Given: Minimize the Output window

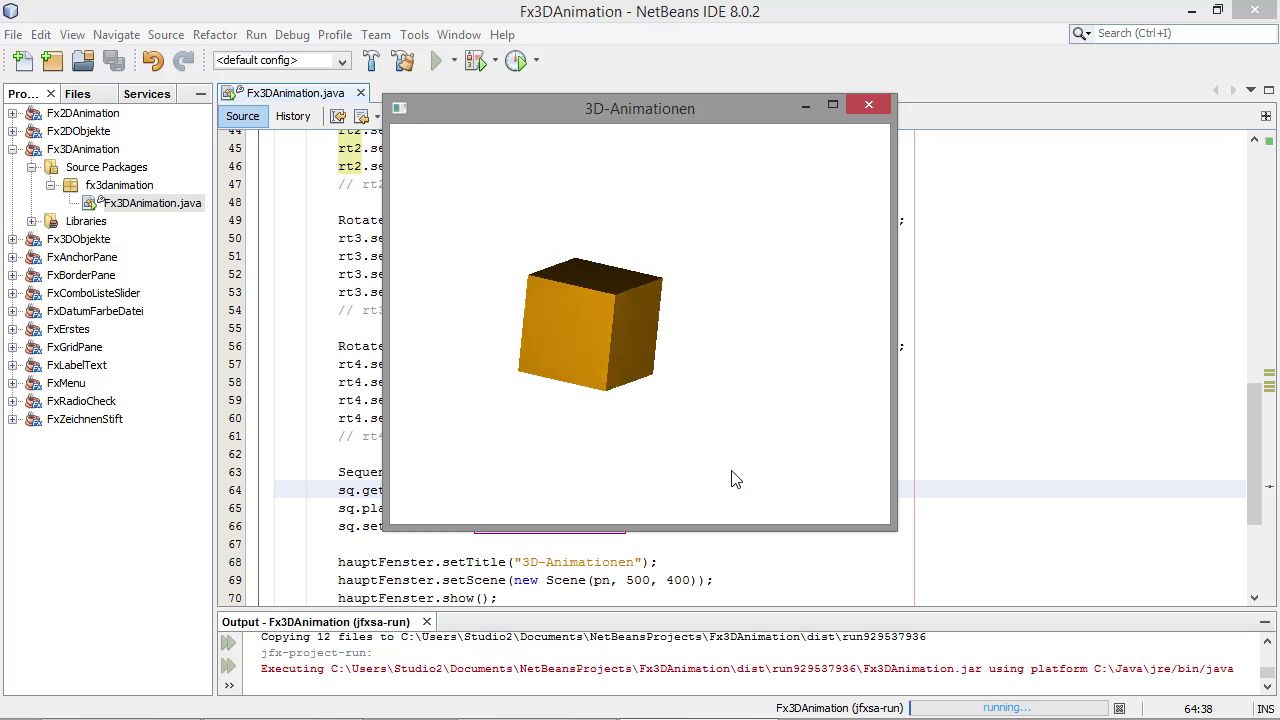Looking at the screenshot, I should [x=1265, y=622].
